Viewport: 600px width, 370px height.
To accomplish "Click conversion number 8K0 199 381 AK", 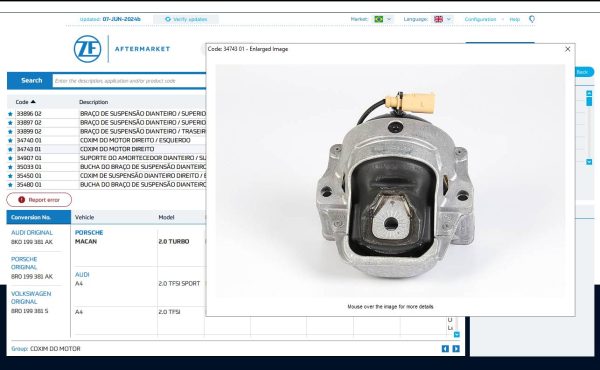I will tap(32, 242).
